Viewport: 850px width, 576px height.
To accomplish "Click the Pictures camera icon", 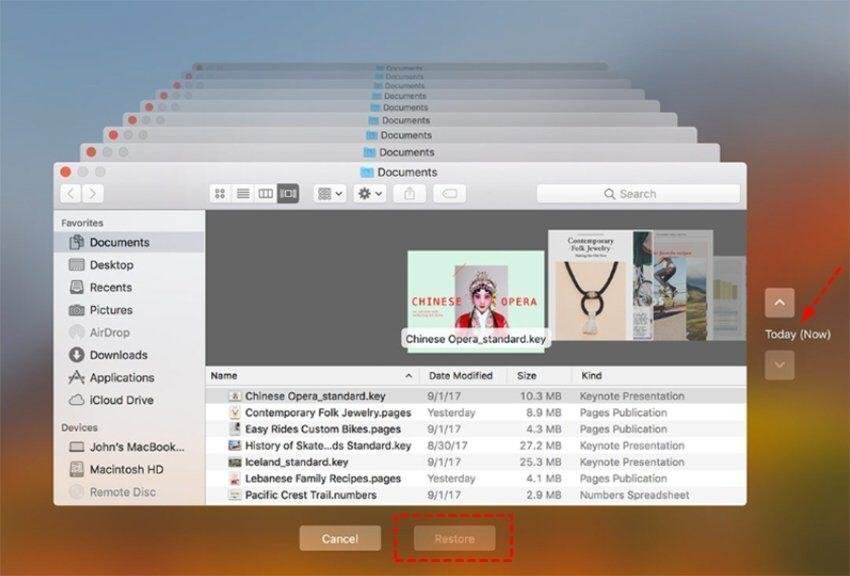I will [x=76, y=310].
